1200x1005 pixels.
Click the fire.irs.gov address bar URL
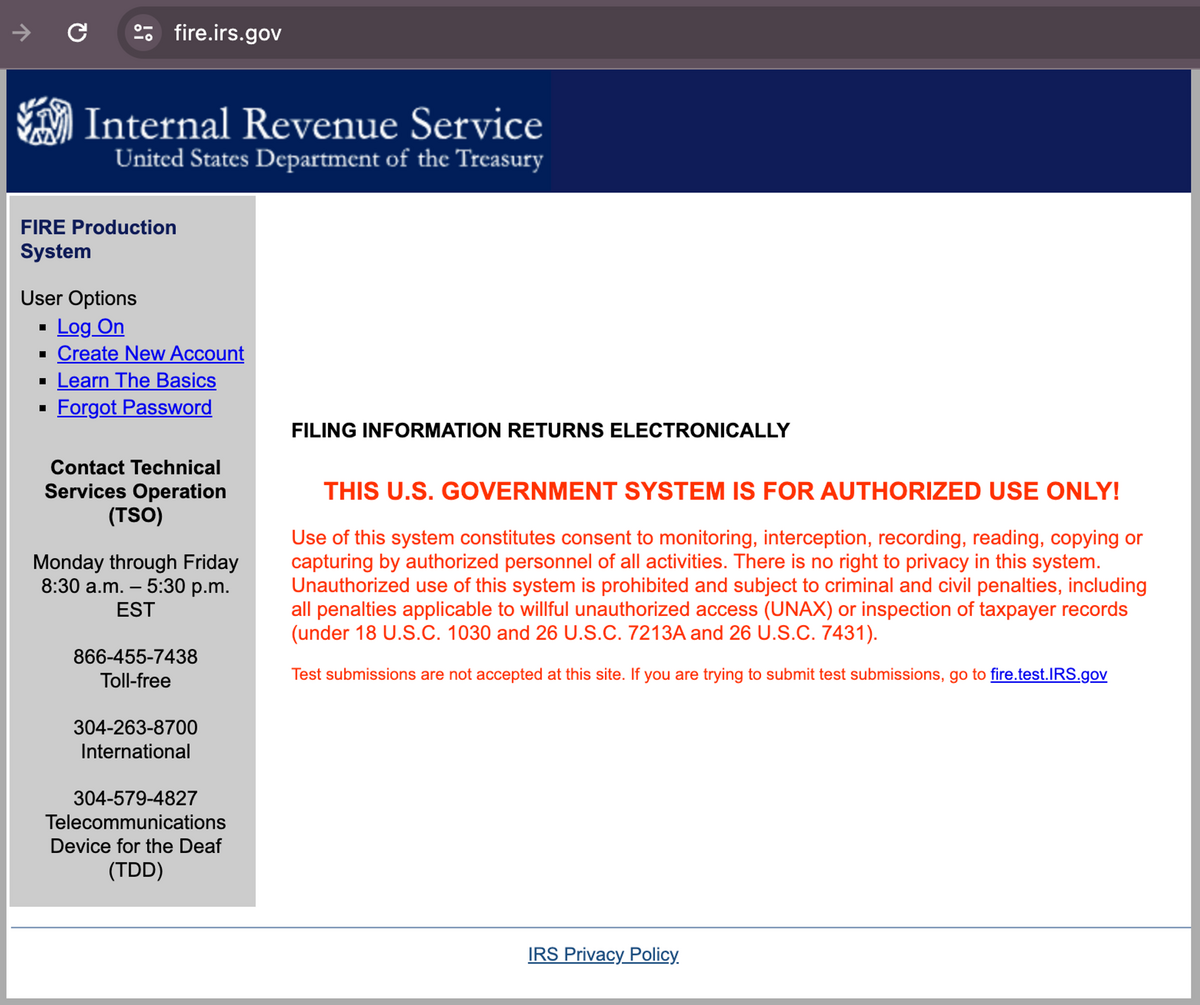click(x=228, y=33)
